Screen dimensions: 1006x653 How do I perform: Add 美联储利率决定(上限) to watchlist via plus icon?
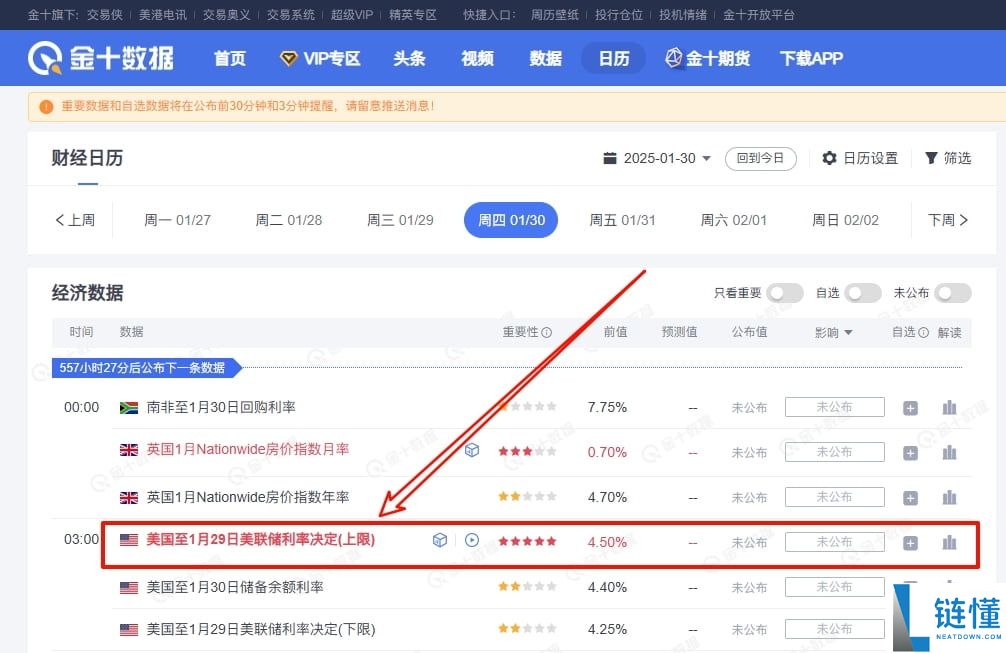pos(910,543)
